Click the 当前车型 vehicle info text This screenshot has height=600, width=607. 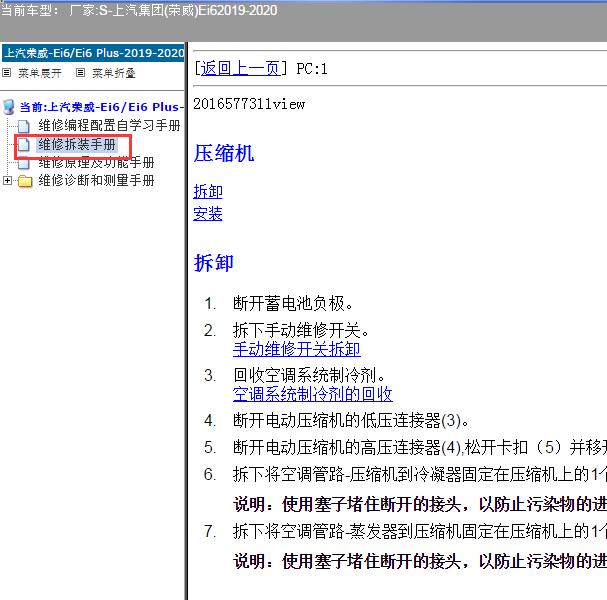pyautogui.click(x=139, y=10)
